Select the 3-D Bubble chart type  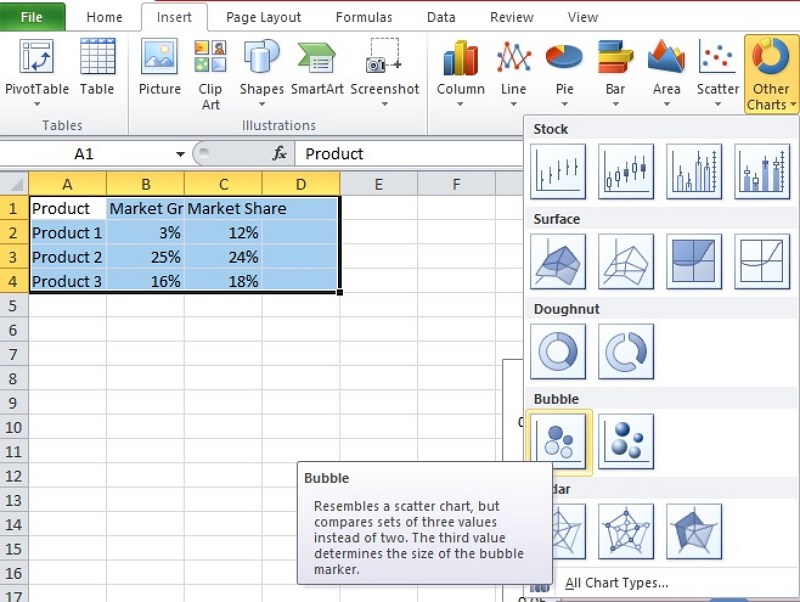coord(625,441)
